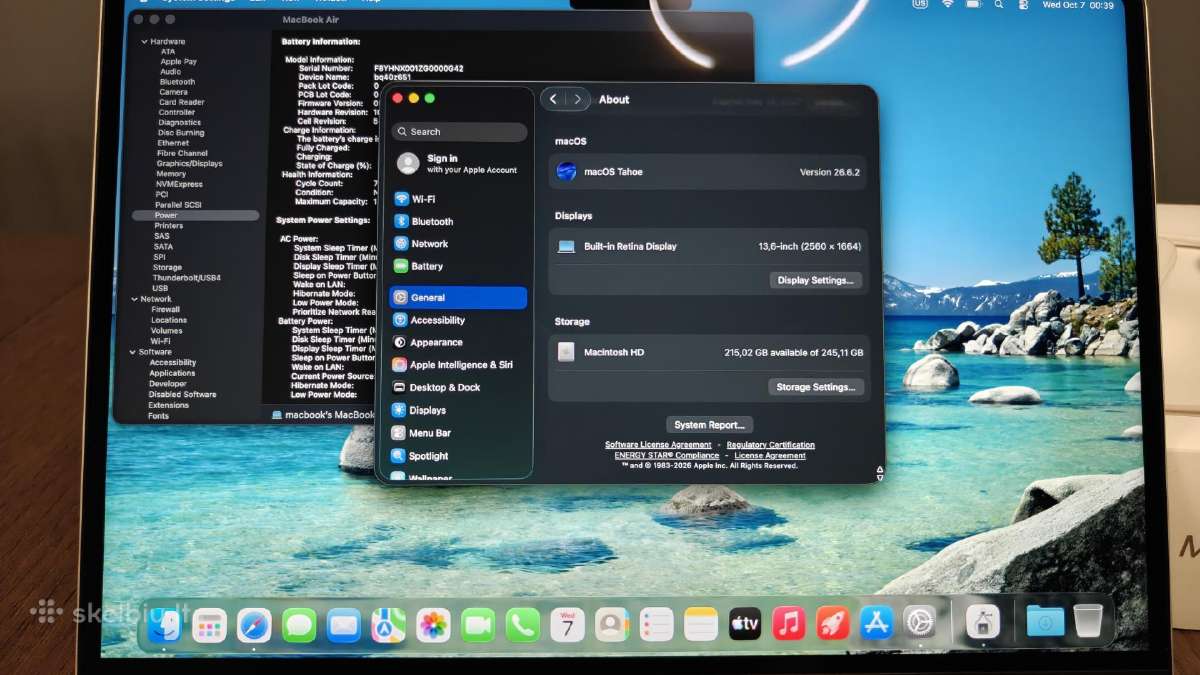Open Messages from the Dock

[299, 626]
